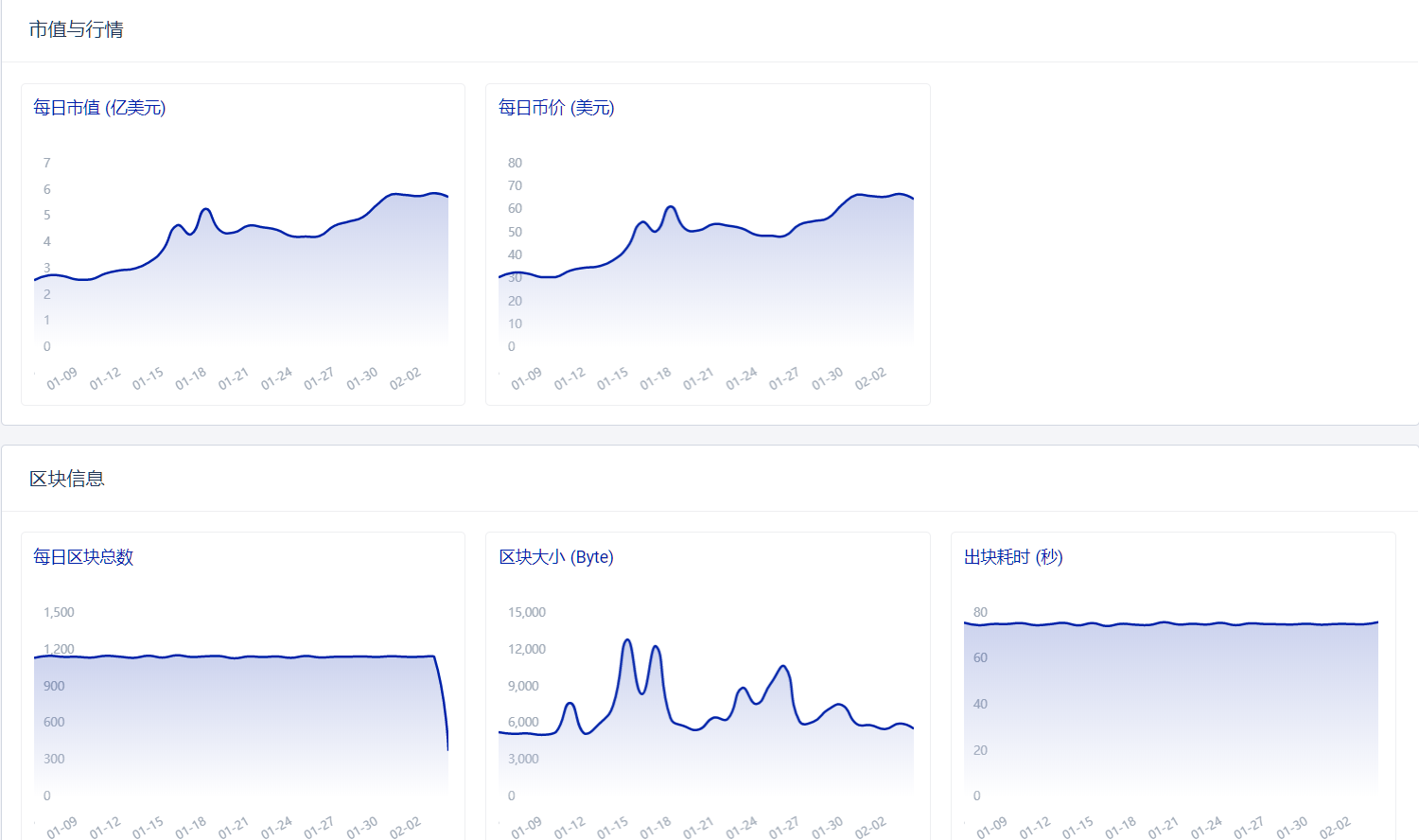The width and height of the screenshot is (1419, 840).
Task: Click the 1,500 axis value in 每日区块总数 chart
Action: (59, 612)
